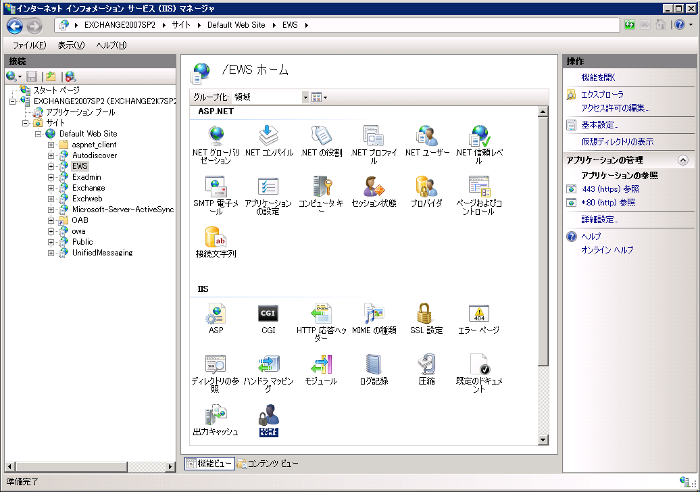Select the UnifiedMessaging tree item
700x492 pixels.
[x=102, y=253]
